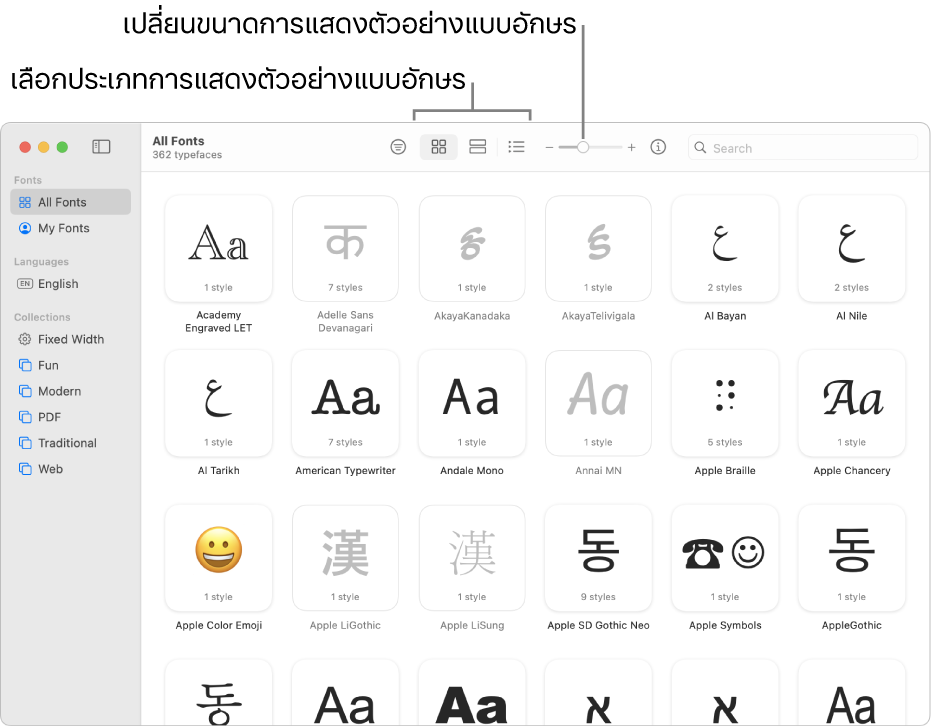Click the All Fonts grid icon in sidebar

click(x=24, y=202)
